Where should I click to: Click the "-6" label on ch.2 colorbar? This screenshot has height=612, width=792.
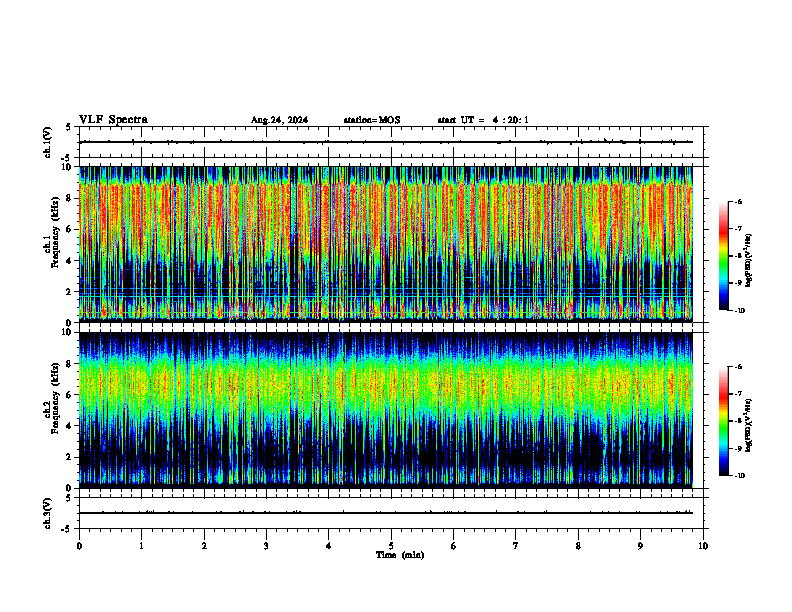[x=738, y=367]
